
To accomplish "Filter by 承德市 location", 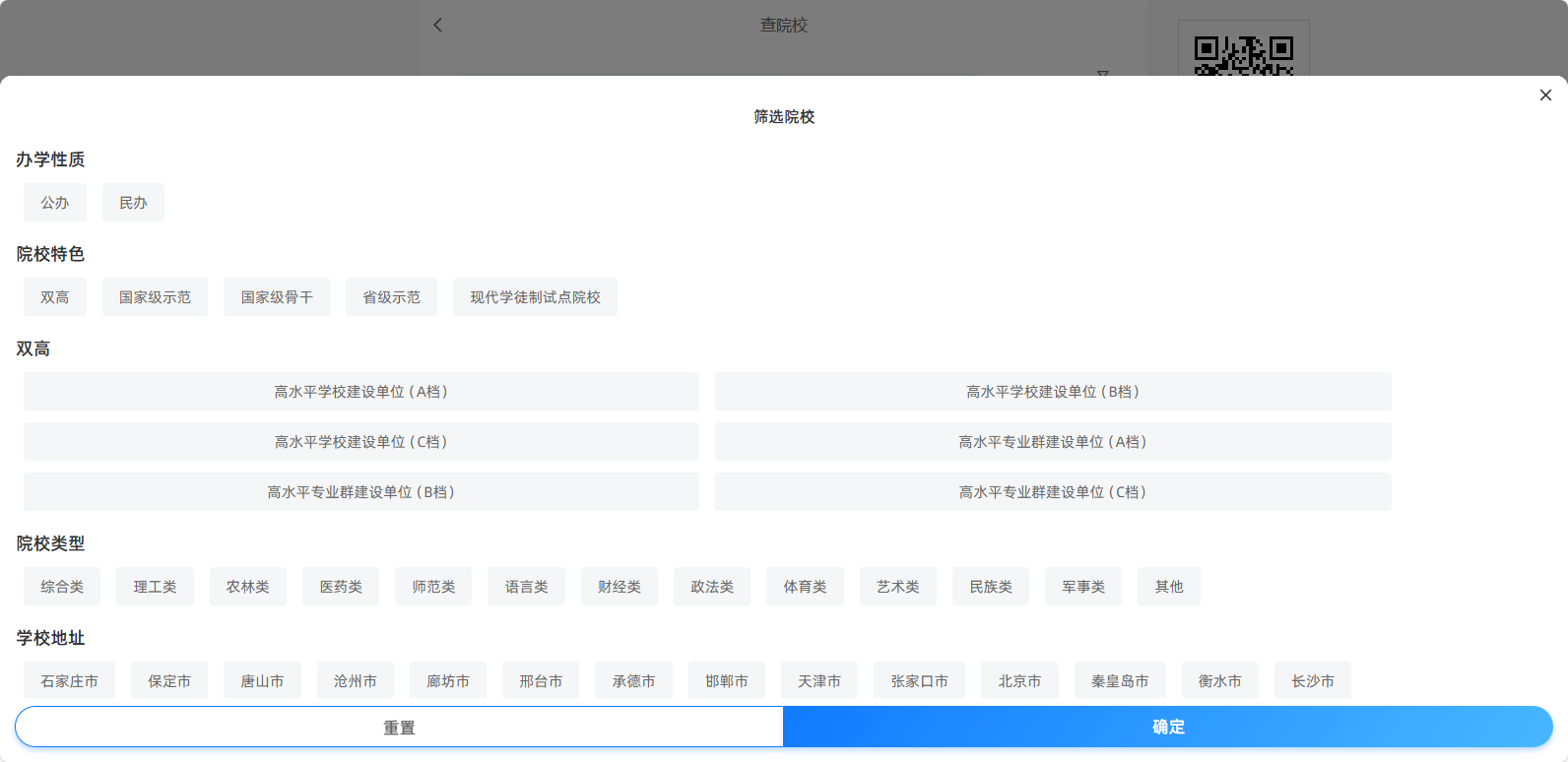I will pos(633,681).
